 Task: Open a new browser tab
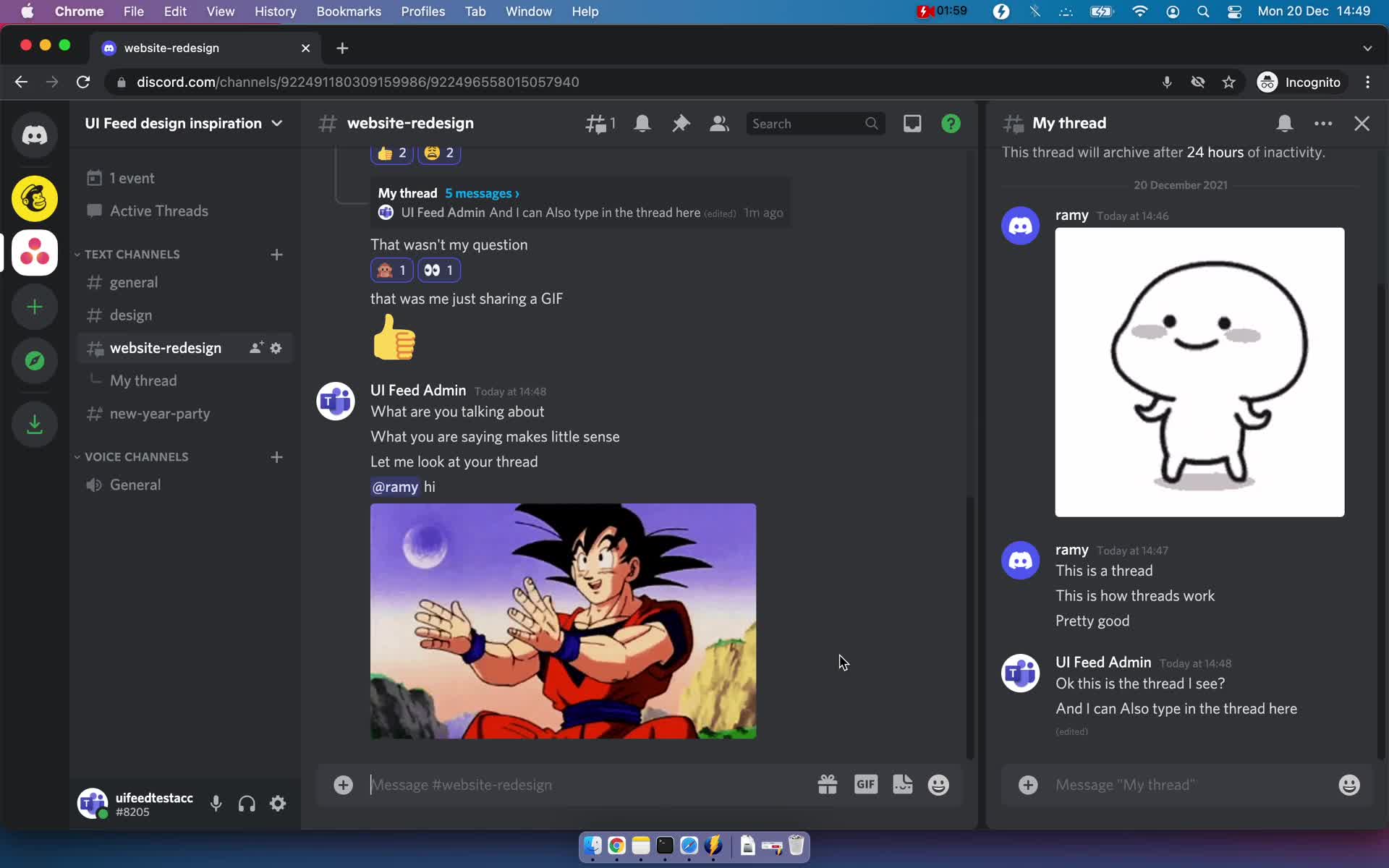[342, 48]
